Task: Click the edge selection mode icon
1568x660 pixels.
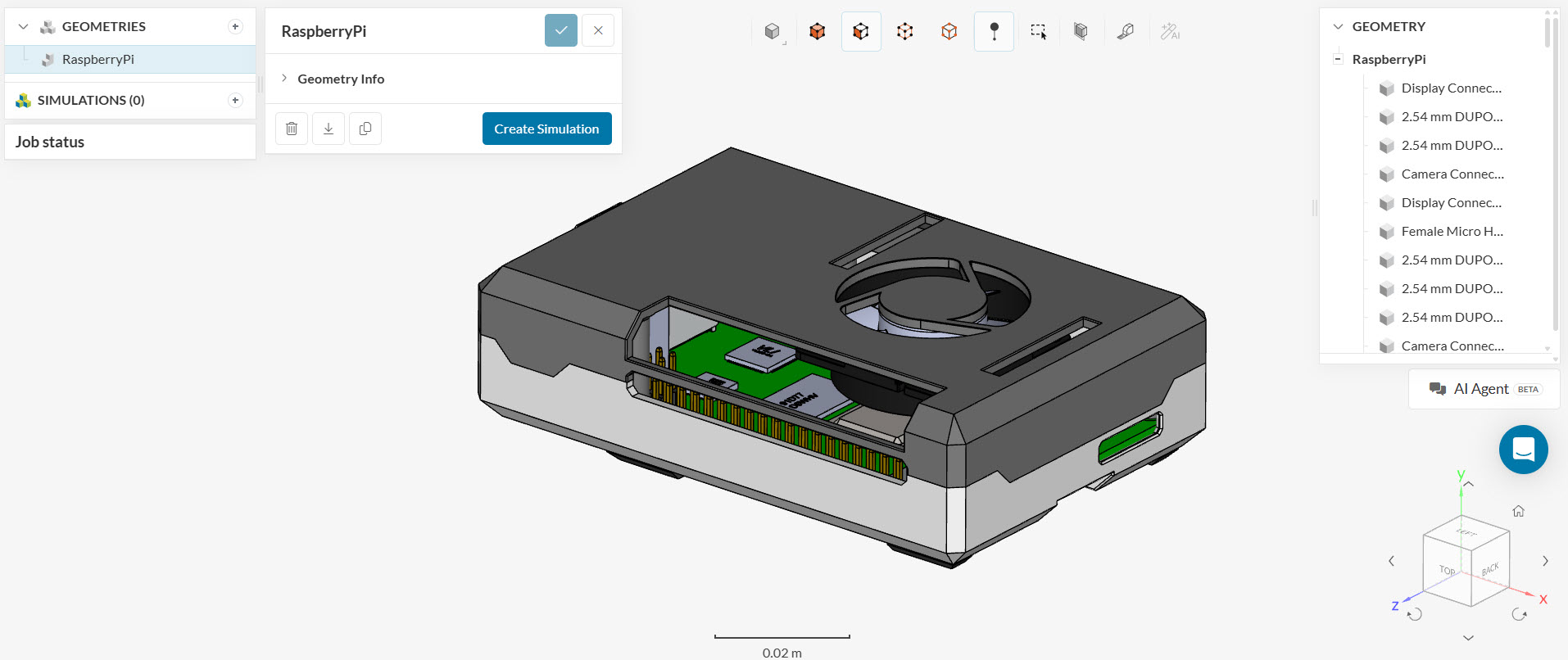Action: (x=949, y=32)
